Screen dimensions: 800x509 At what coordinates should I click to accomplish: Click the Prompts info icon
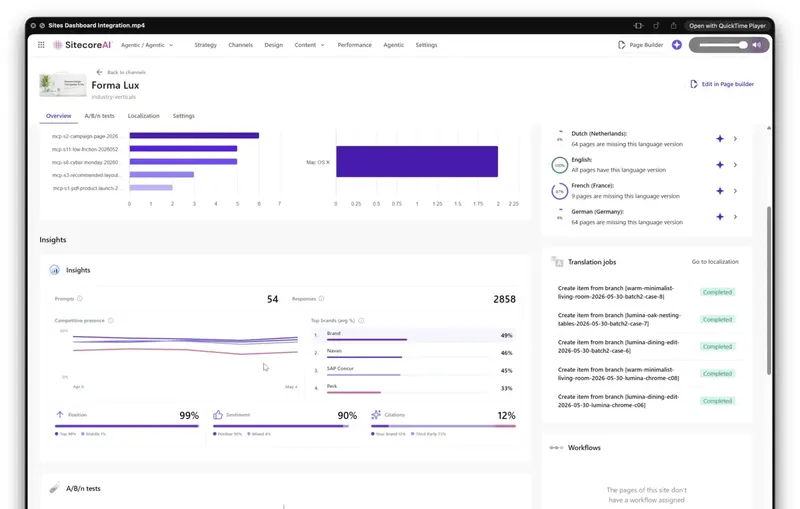click(x=80, y=299)
